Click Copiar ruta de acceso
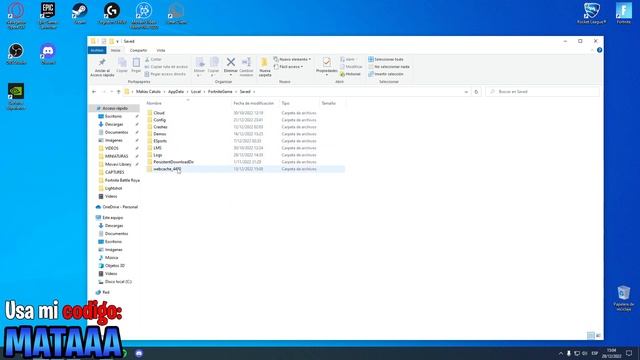 166,67
